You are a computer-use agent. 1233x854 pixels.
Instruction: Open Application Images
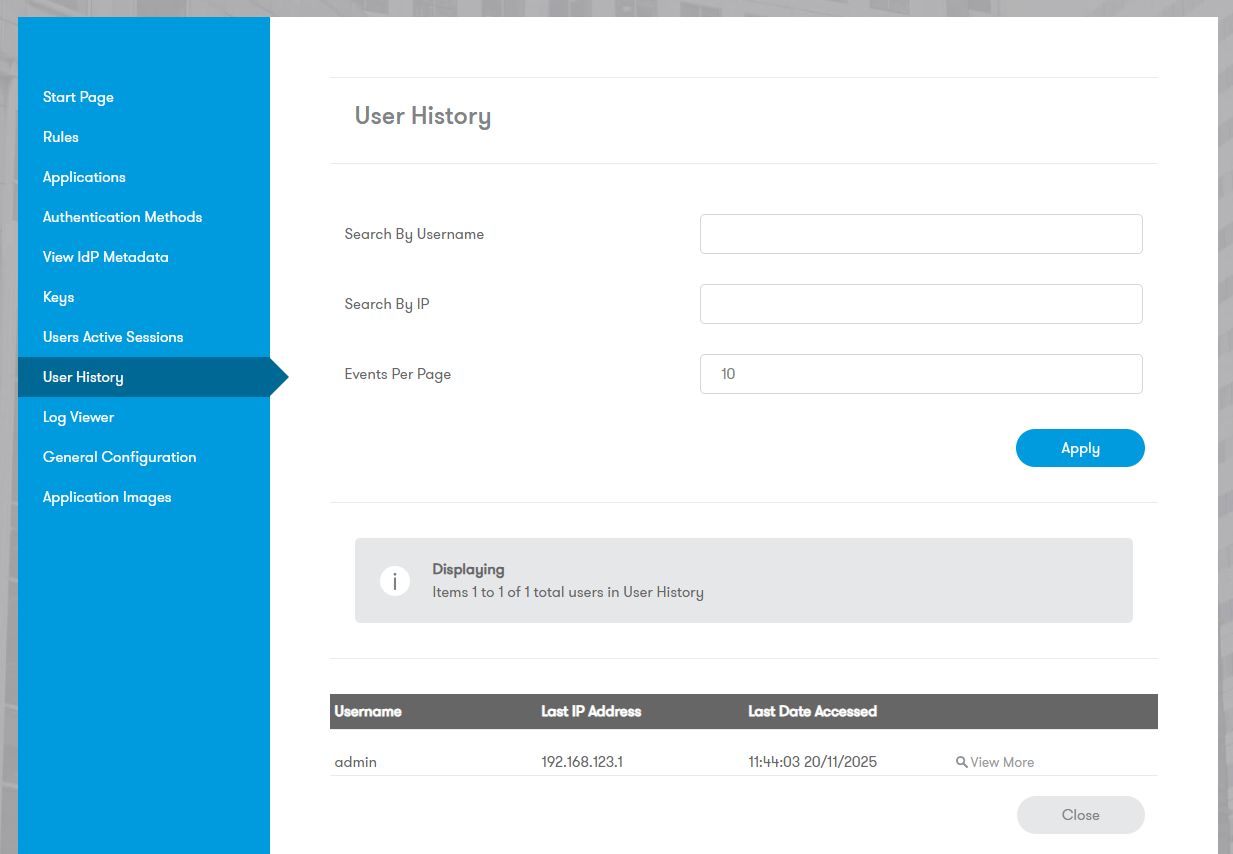[107, 497]
